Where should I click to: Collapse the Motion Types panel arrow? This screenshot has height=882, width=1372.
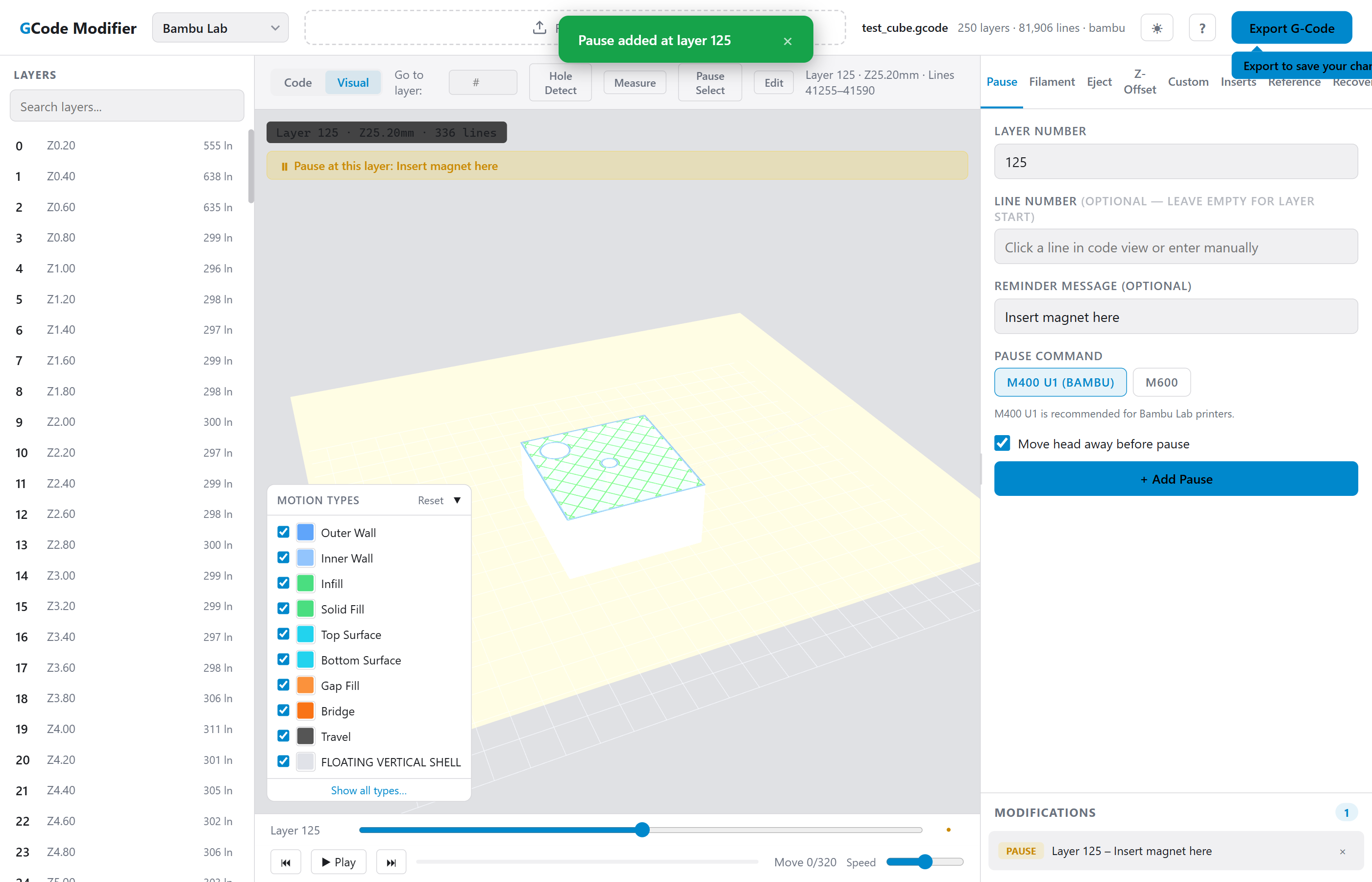click(x=457, y=500)
